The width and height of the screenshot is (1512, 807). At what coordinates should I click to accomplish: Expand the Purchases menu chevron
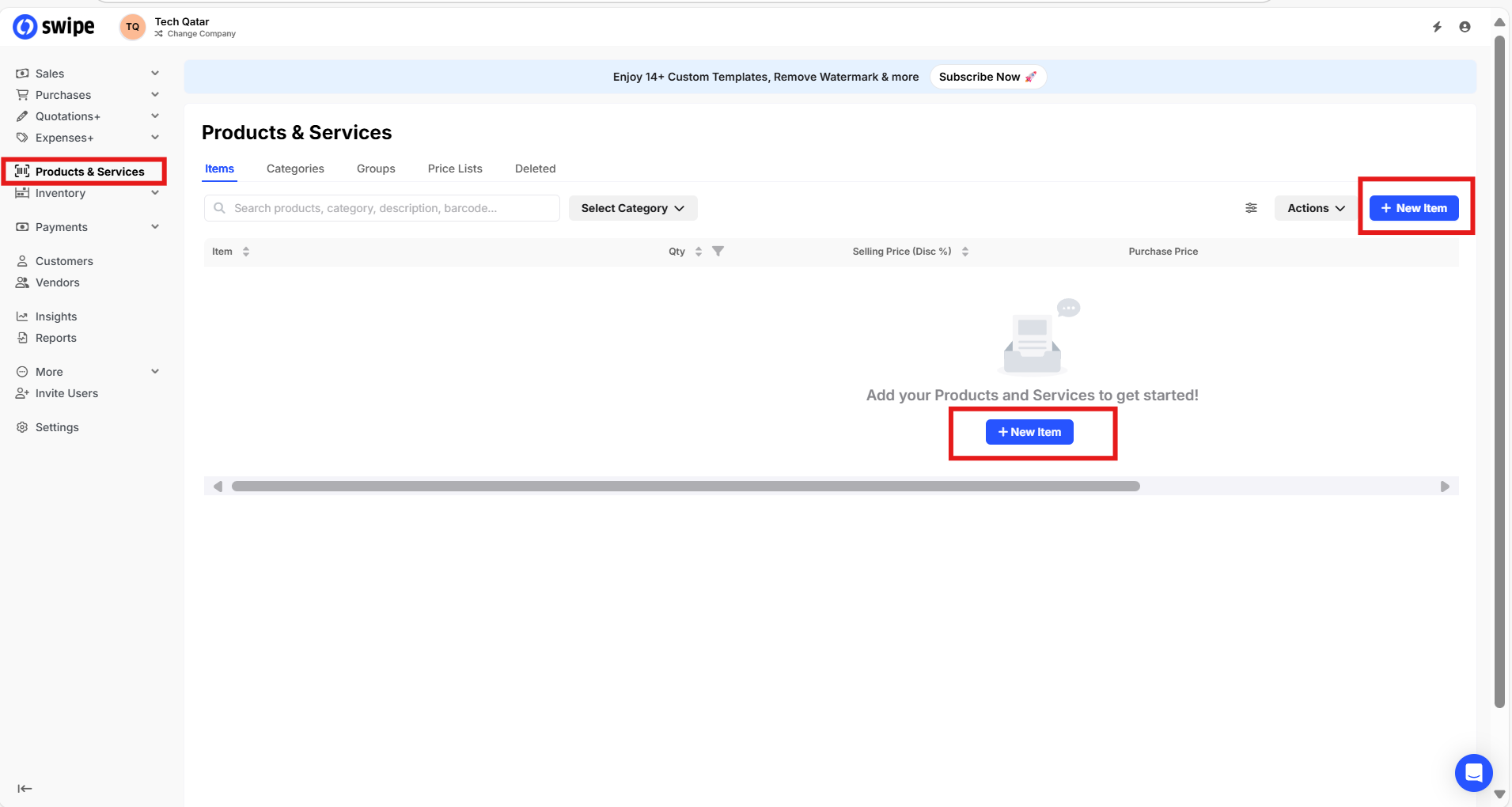155,95
